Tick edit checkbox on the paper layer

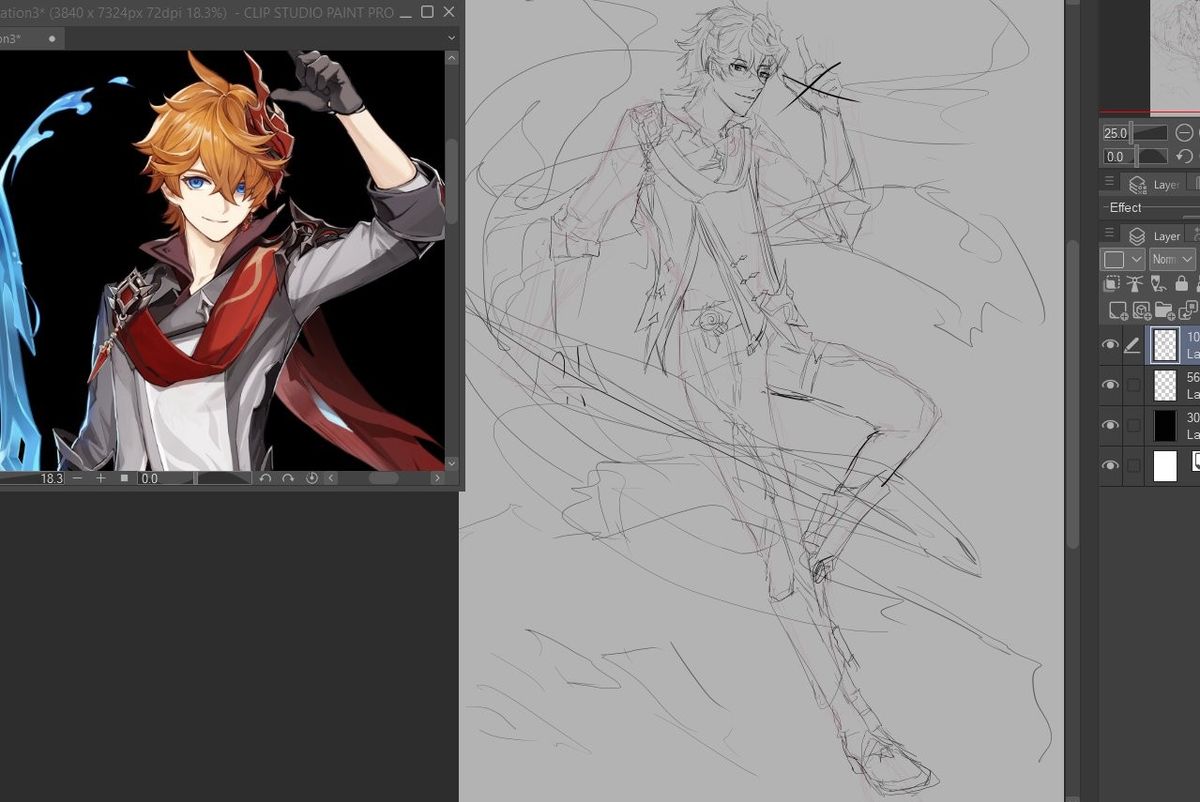[x=1133, y=465]
